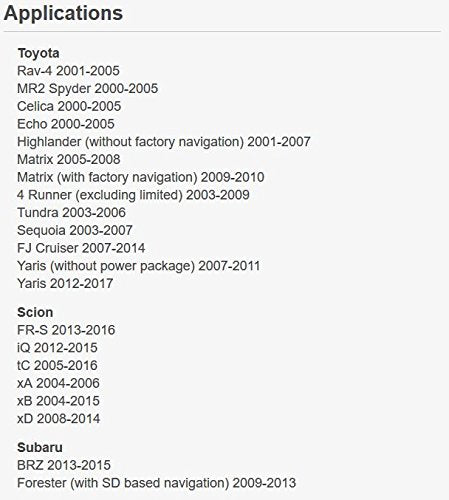Select the Toyota section heading
The image size is (449, 500).
click(x=38, y=53)
